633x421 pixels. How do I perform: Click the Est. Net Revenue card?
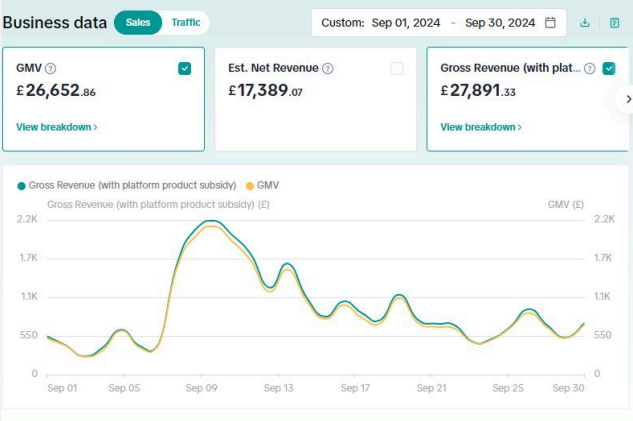click(x=315, y=110)
